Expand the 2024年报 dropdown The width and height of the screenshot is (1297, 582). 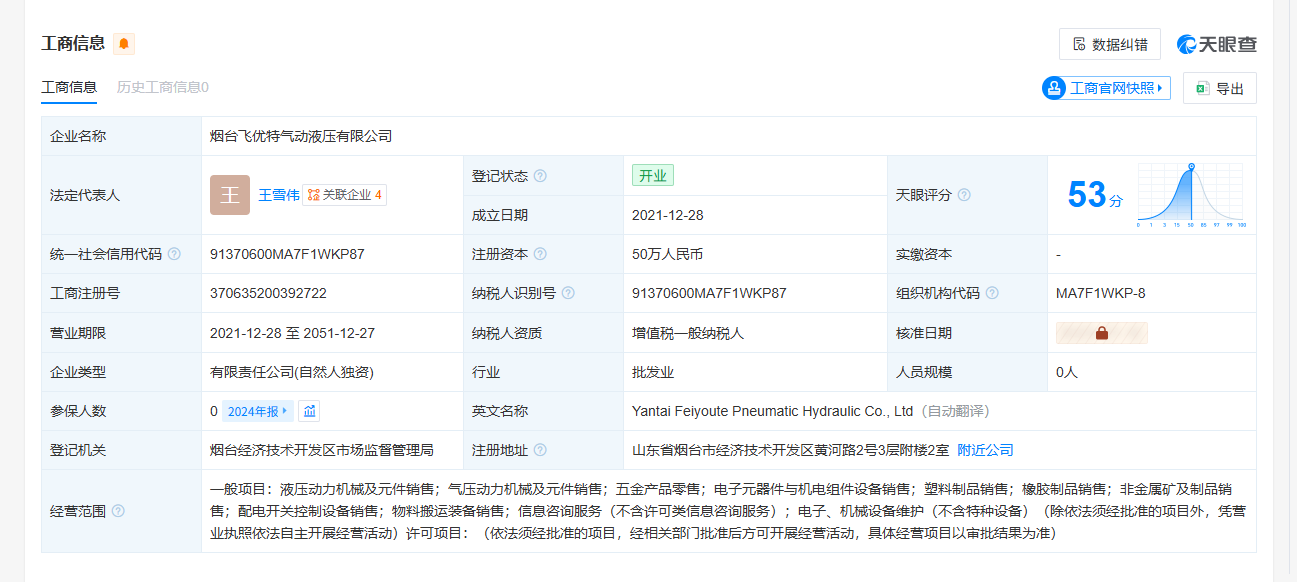click(259, 411)
